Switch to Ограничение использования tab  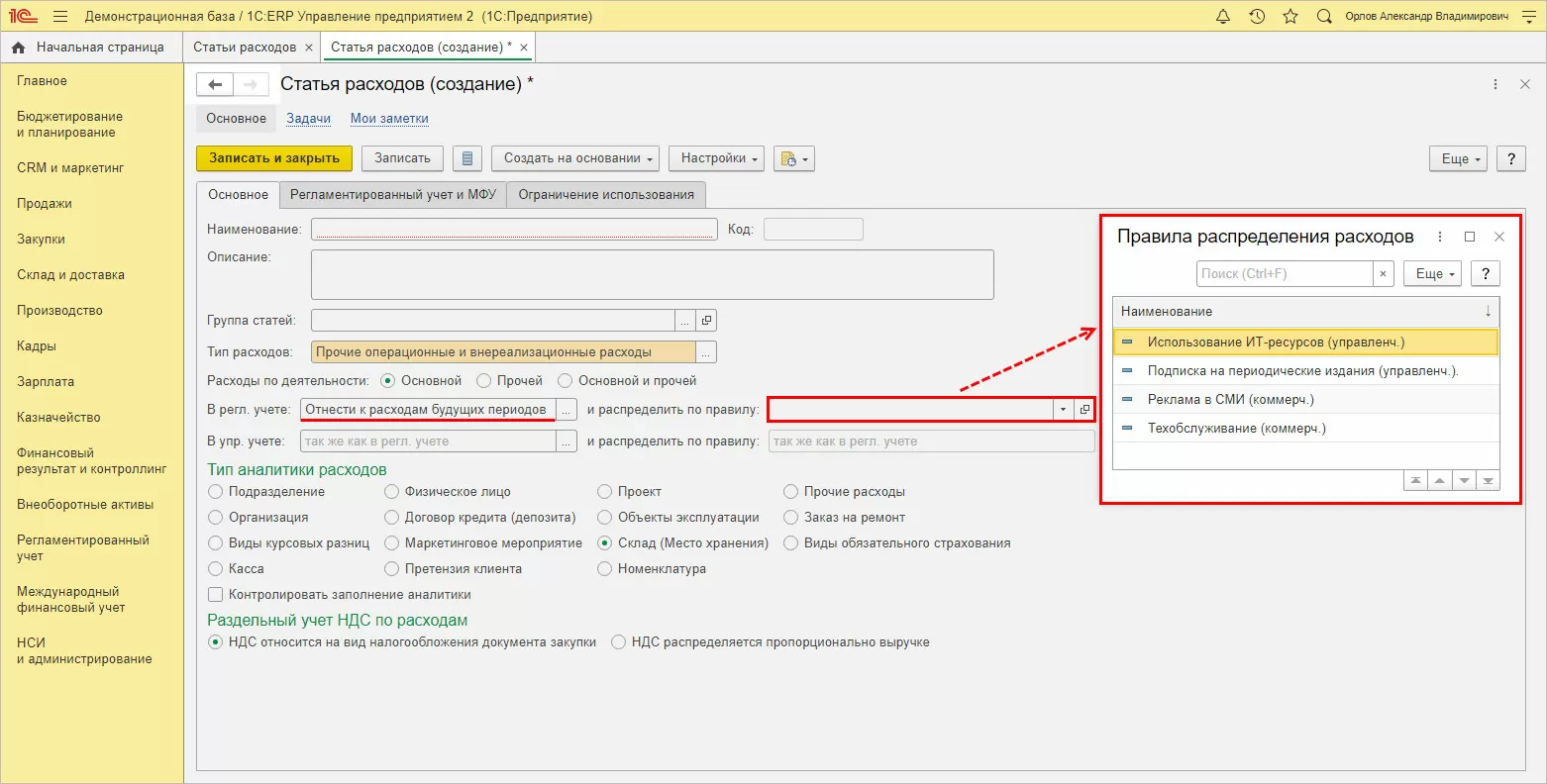tap(606, 195)
